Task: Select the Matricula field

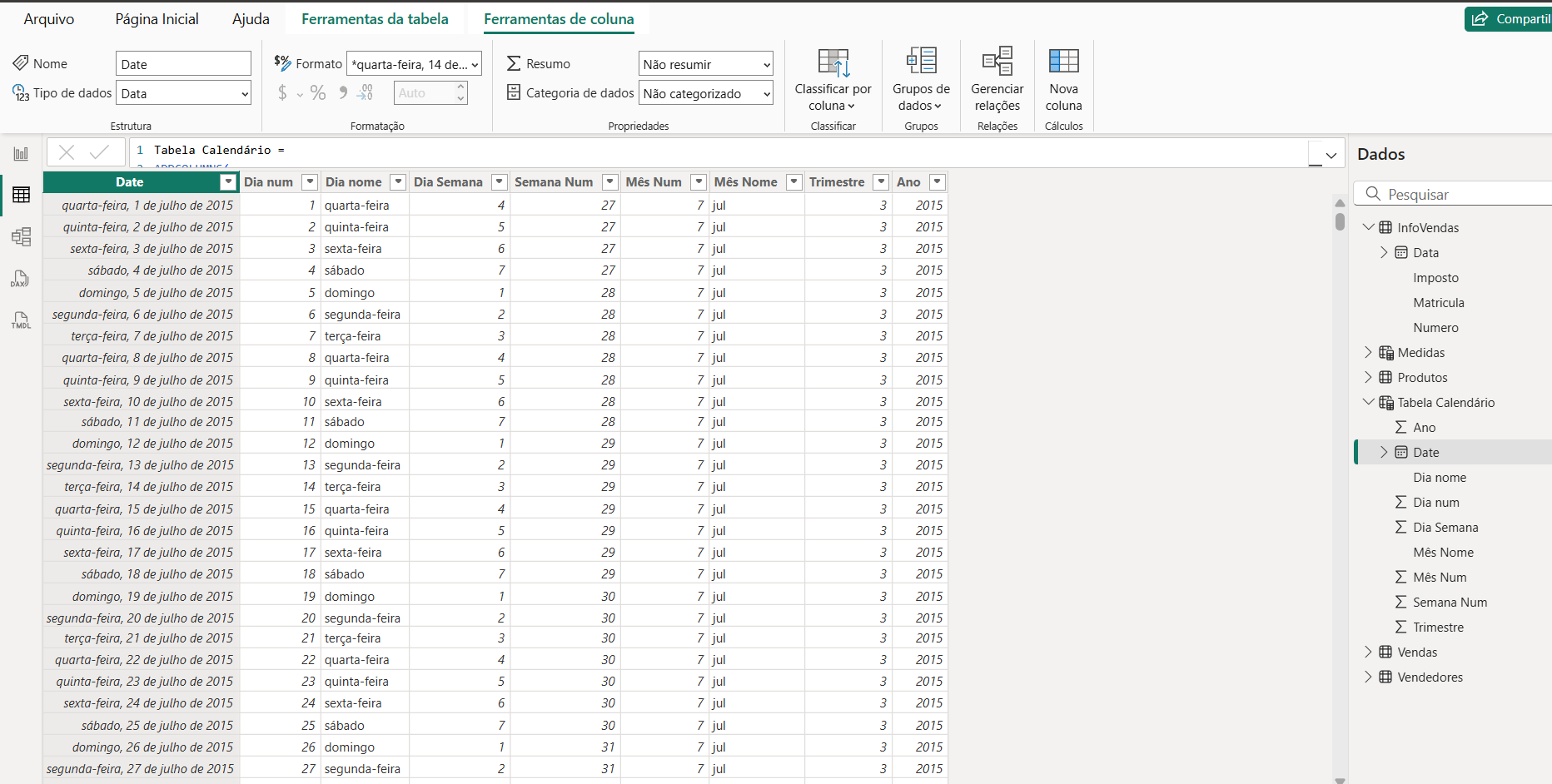Action: (x=1438, y=302)
